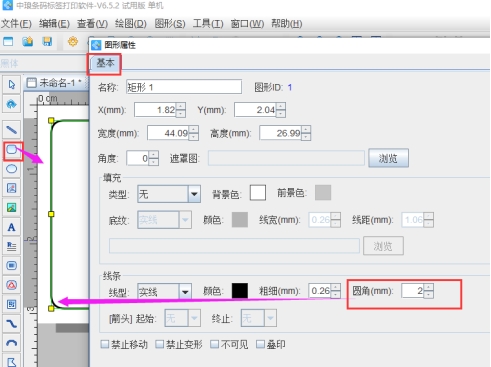Open the 线型 line style dropdown
Screen dimensions: 491x367
point(185,292)
